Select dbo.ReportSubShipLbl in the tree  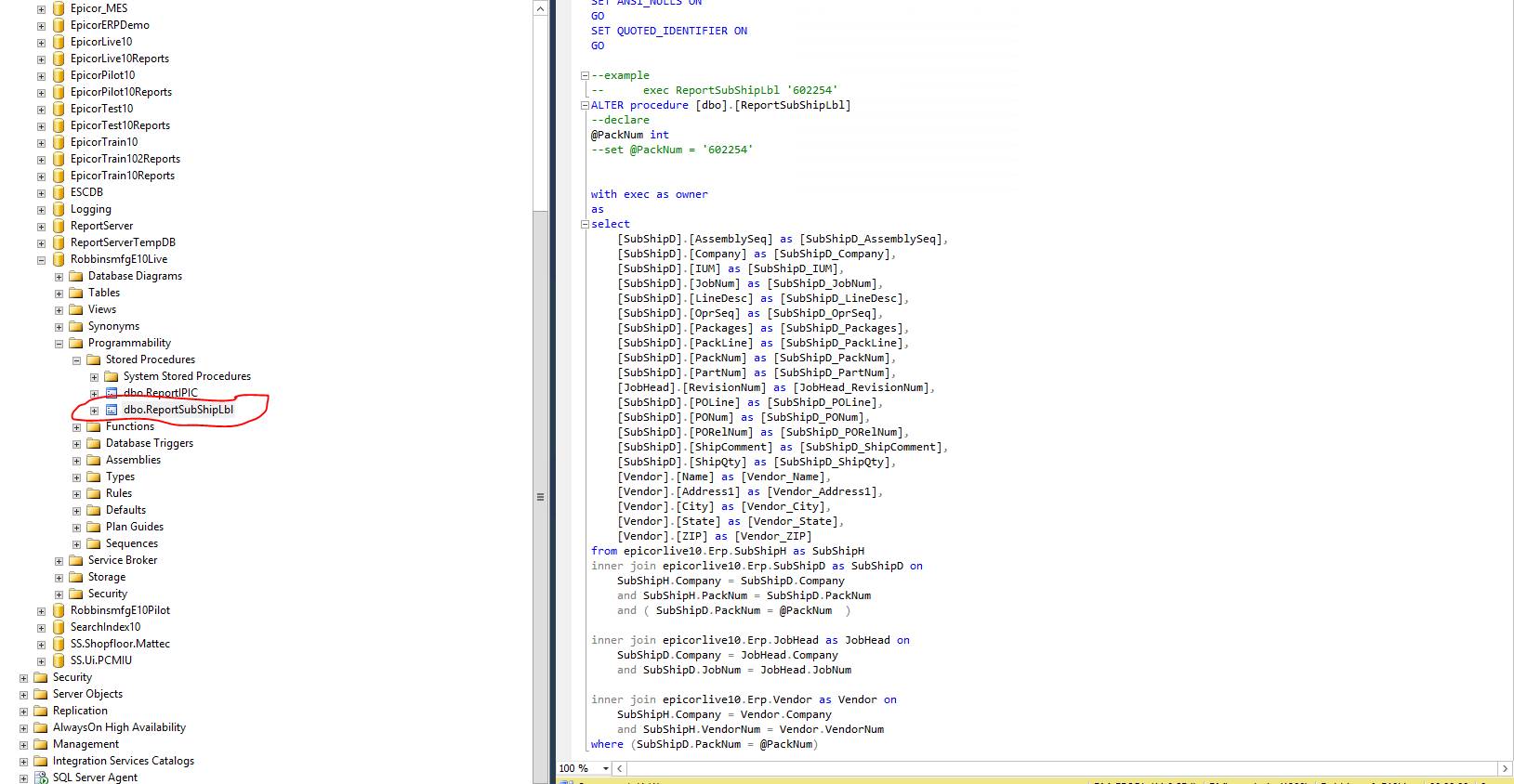(178, 410)
